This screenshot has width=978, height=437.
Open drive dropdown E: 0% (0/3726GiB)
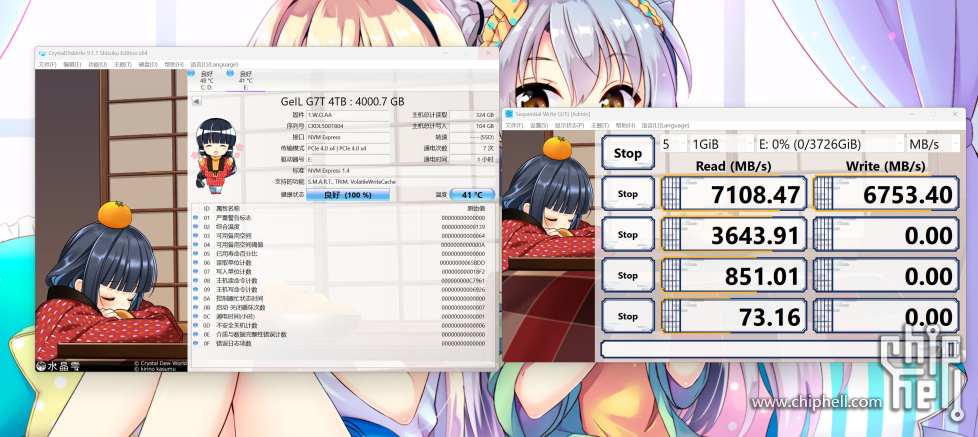[x=830, y=144]
